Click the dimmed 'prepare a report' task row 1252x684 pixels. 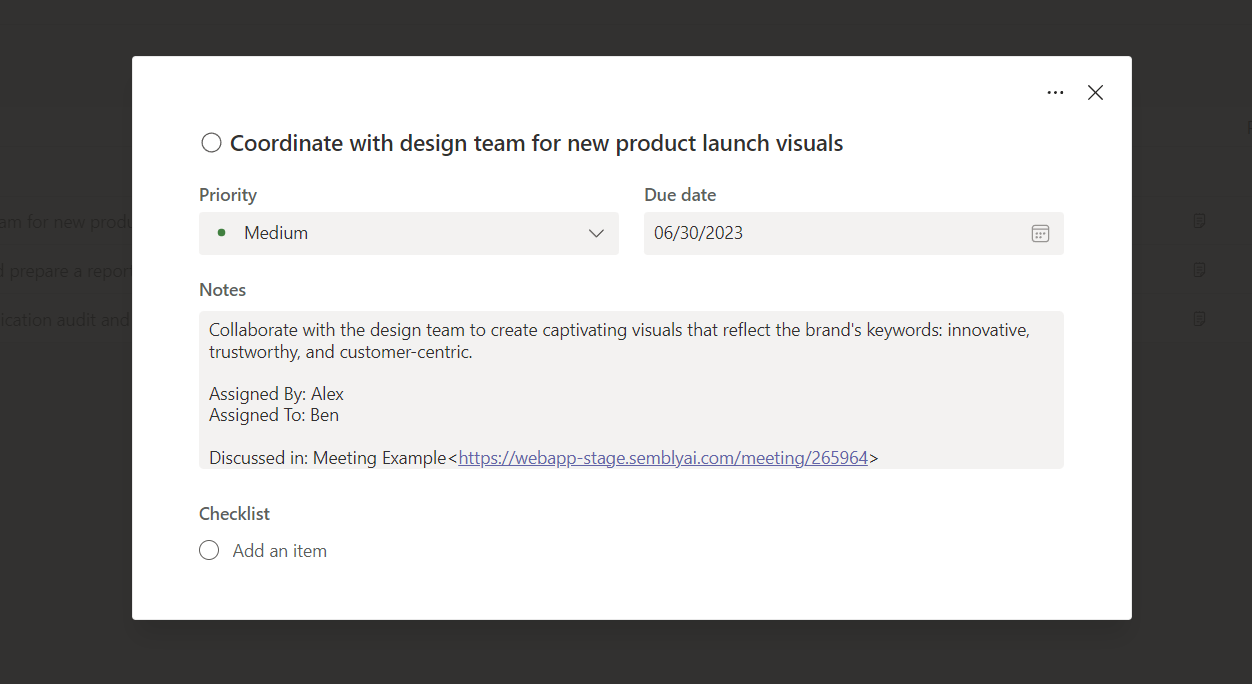click(x=65, y=270)
